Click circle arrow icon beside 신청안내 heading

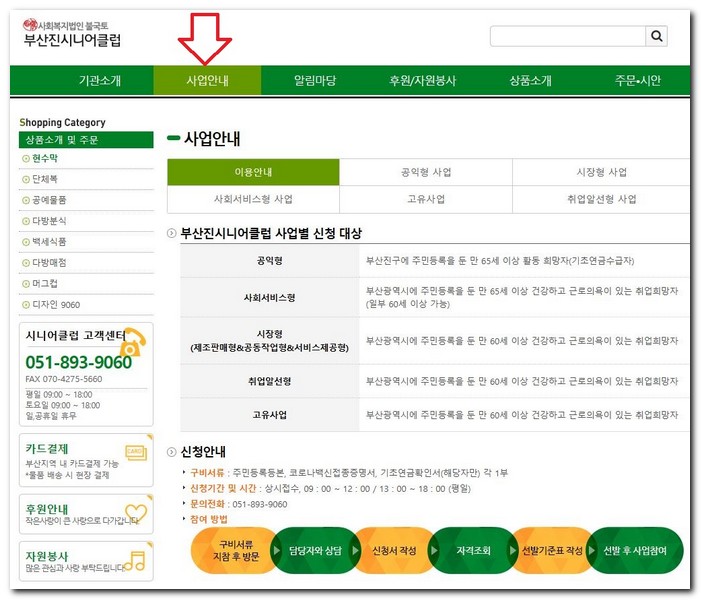171,452
